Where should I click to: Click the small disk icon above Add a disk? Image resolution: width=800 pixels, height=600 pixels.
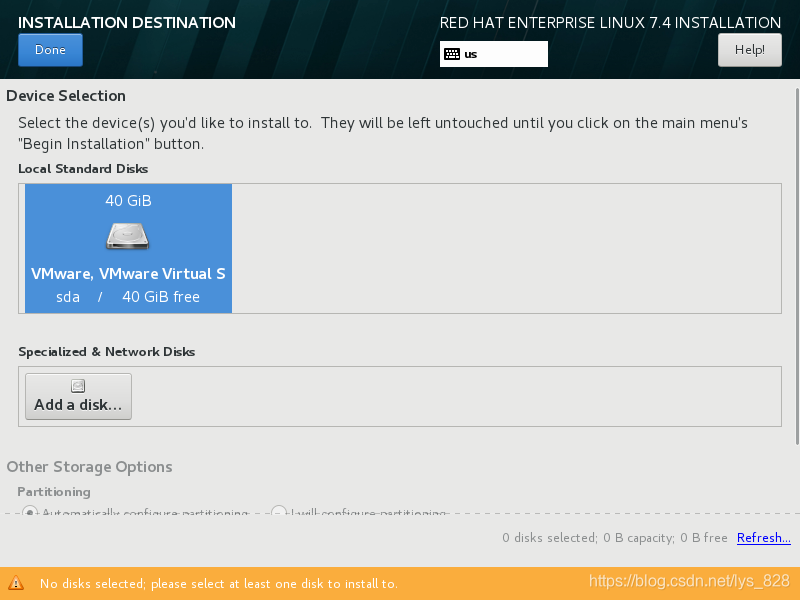(78, 386)
